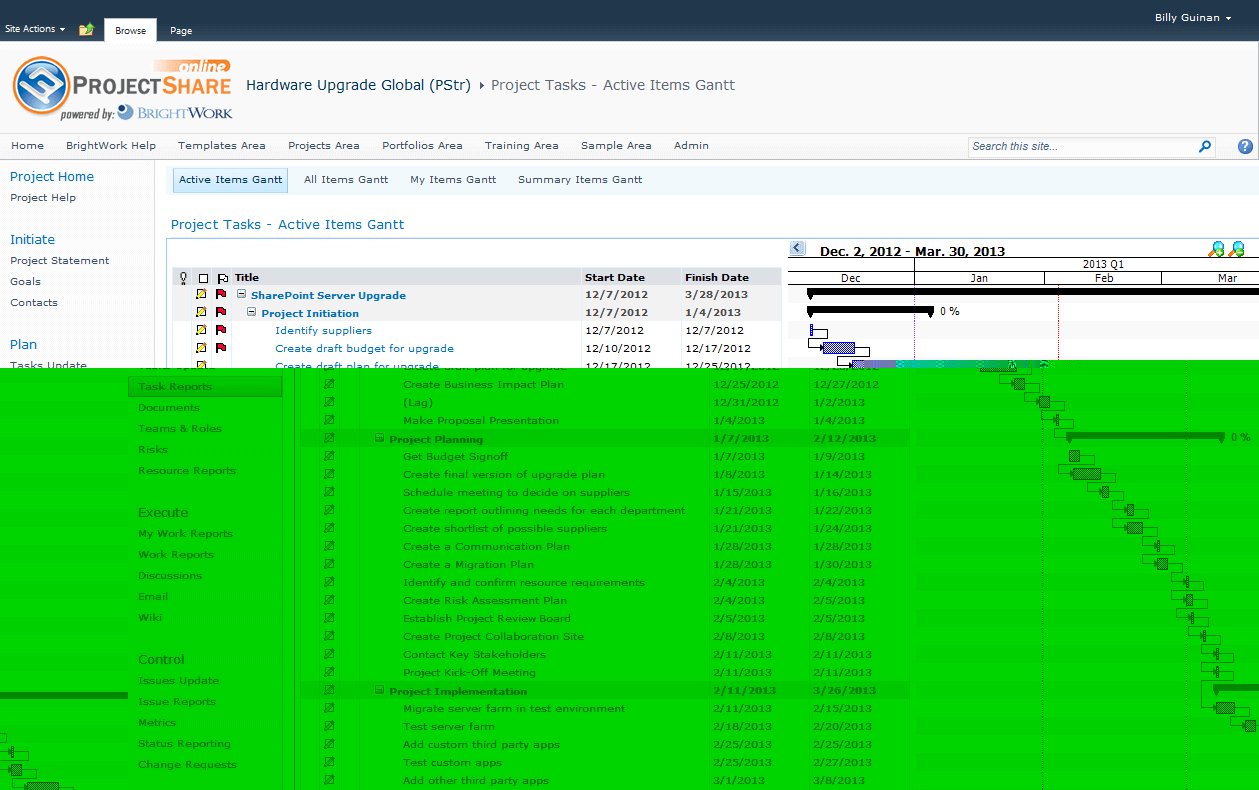Screen dimensions: 1259x790
Task: Click the Navigate Up folder icon
Action: [x=86, y=30]
